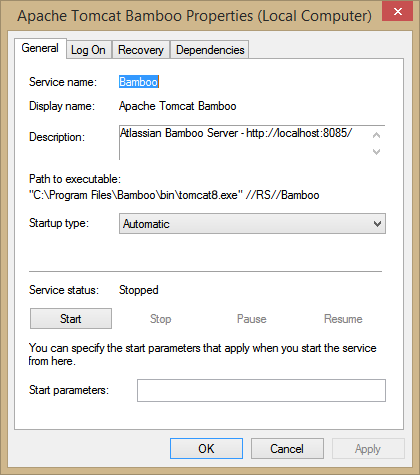
Task: Click the description scroll up arrow
Action: (x=376, y=135)
